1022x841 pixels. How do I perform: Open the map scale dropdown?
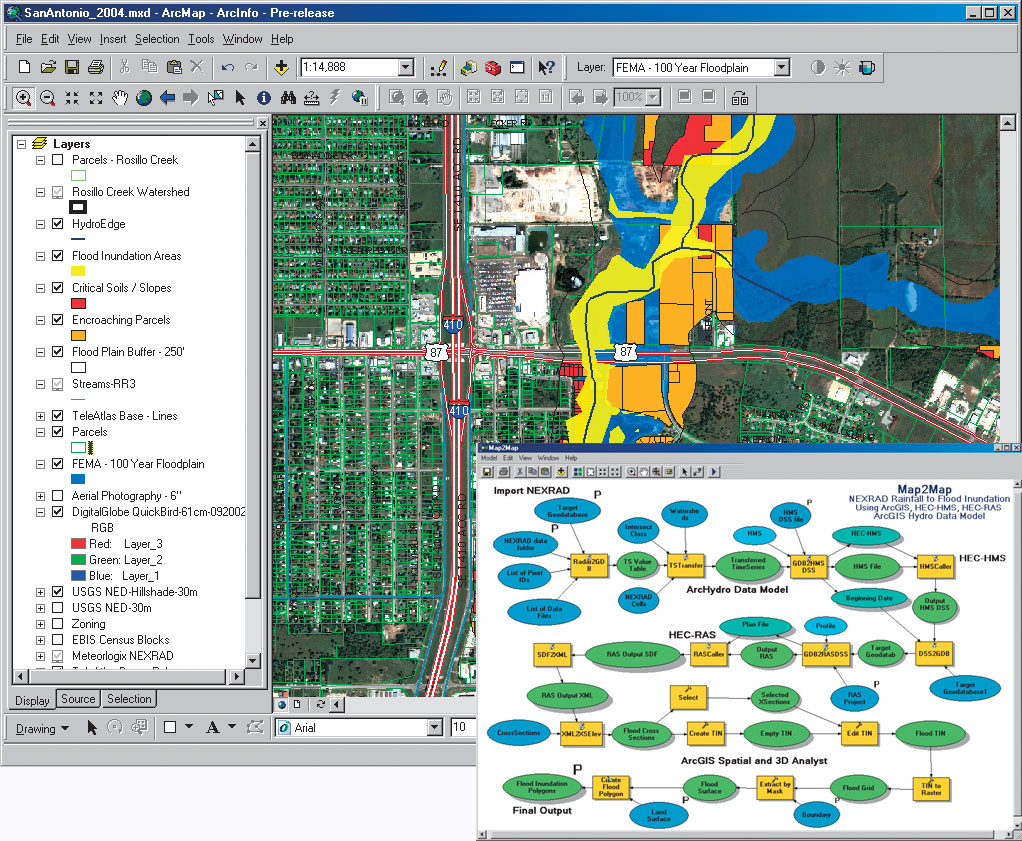tap(406, 68)
